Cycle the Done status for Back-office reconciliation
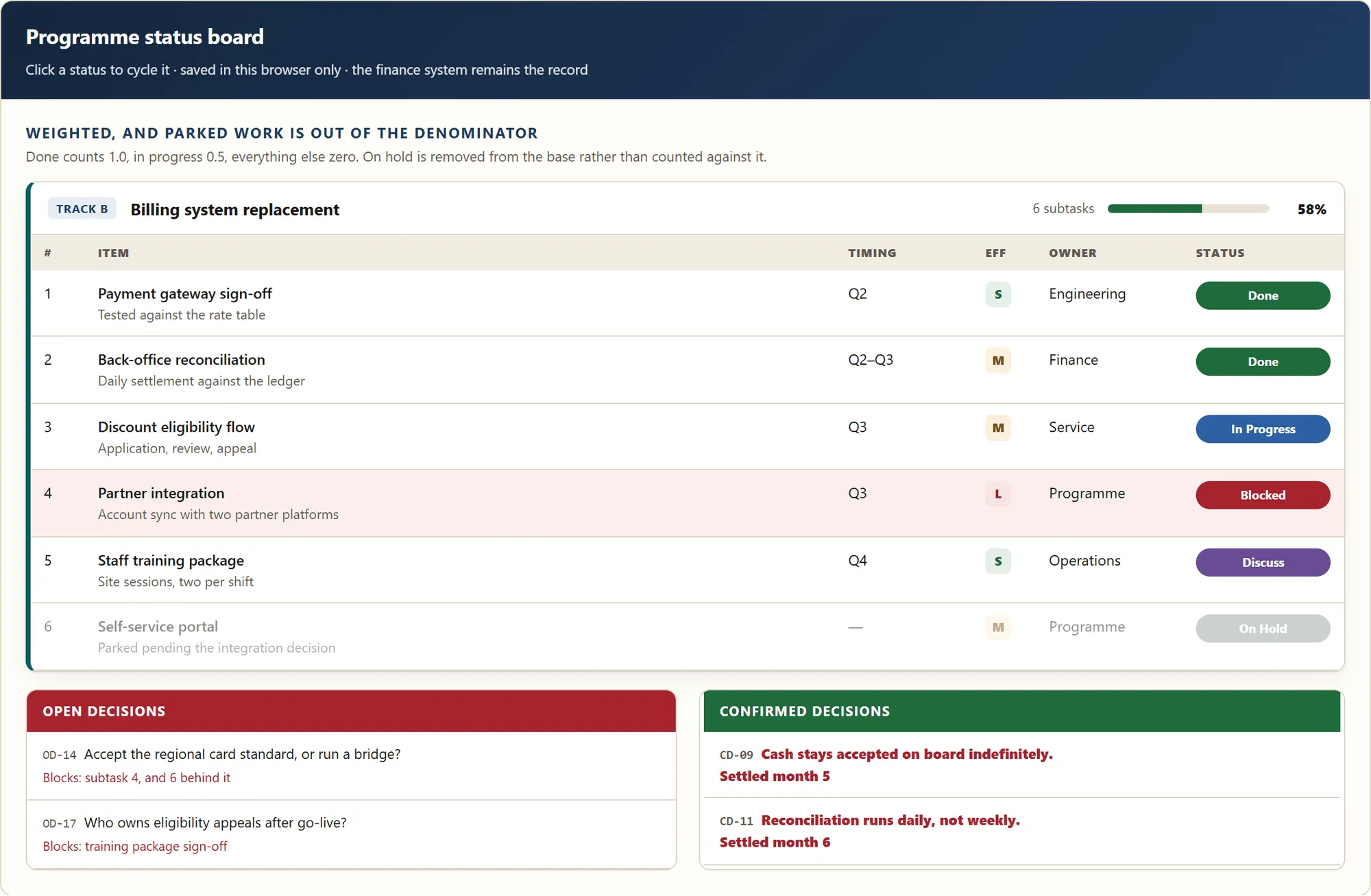Image resolution: width=1371 pixels, height=896 pixels. (x=1263, y=362)
